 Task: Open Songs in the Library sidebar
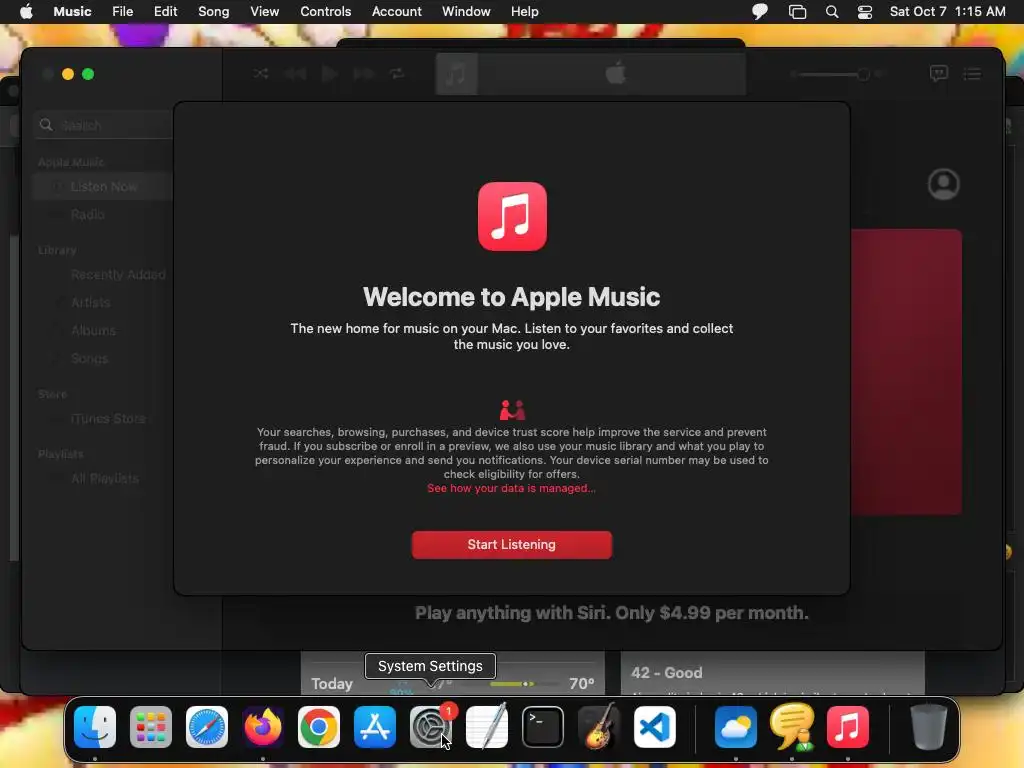tap(89, 359)
